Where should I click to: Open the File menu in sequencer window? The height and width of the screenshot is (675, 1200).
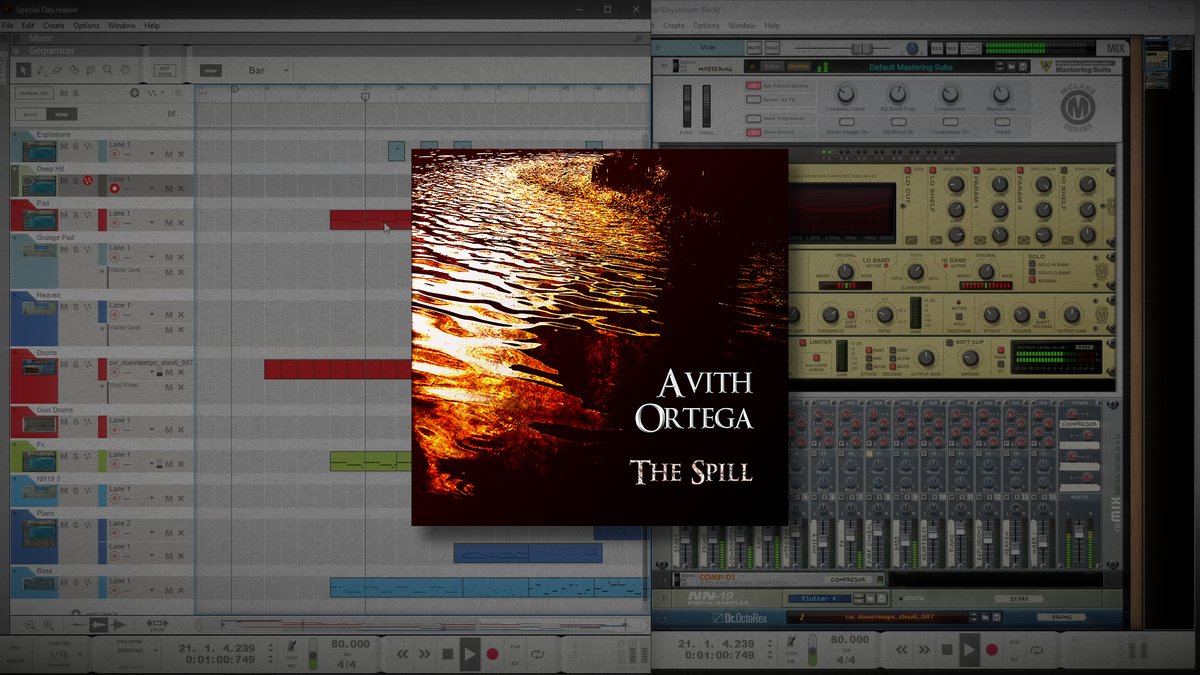(7, 25)
